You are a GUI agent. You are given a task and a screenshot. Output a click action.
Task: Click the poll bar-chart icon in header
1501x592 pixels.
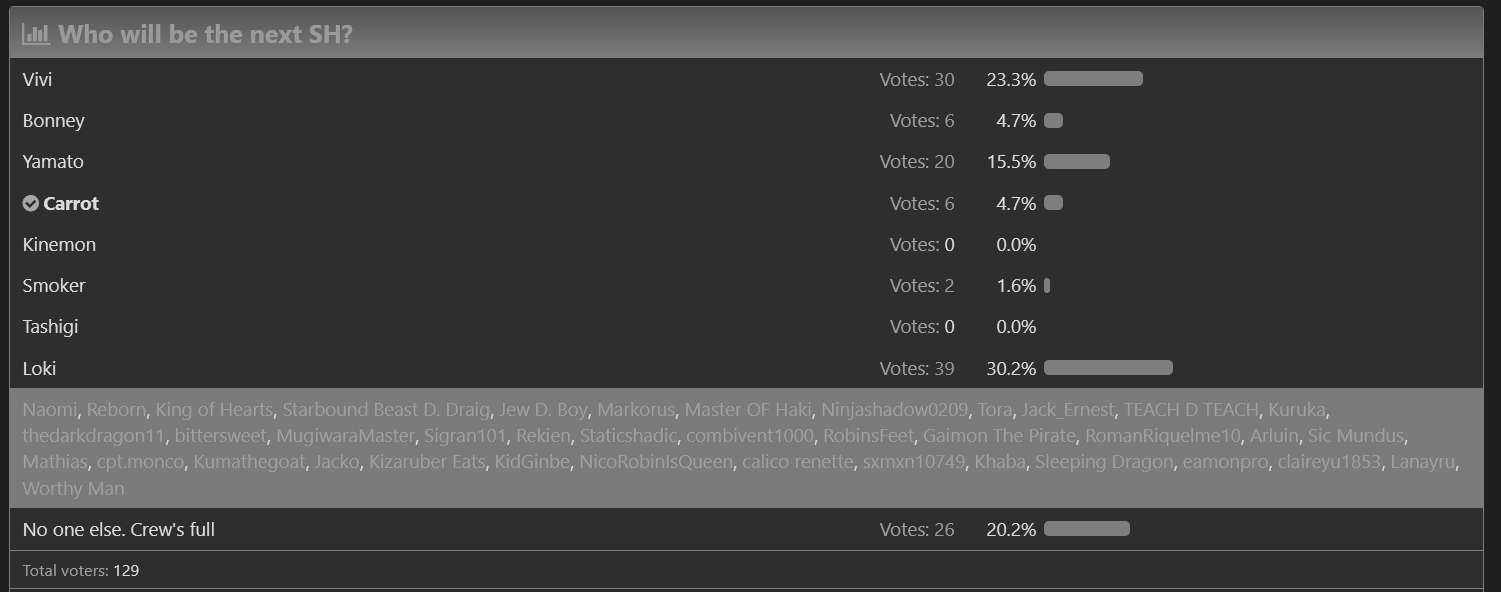[36, 35]
